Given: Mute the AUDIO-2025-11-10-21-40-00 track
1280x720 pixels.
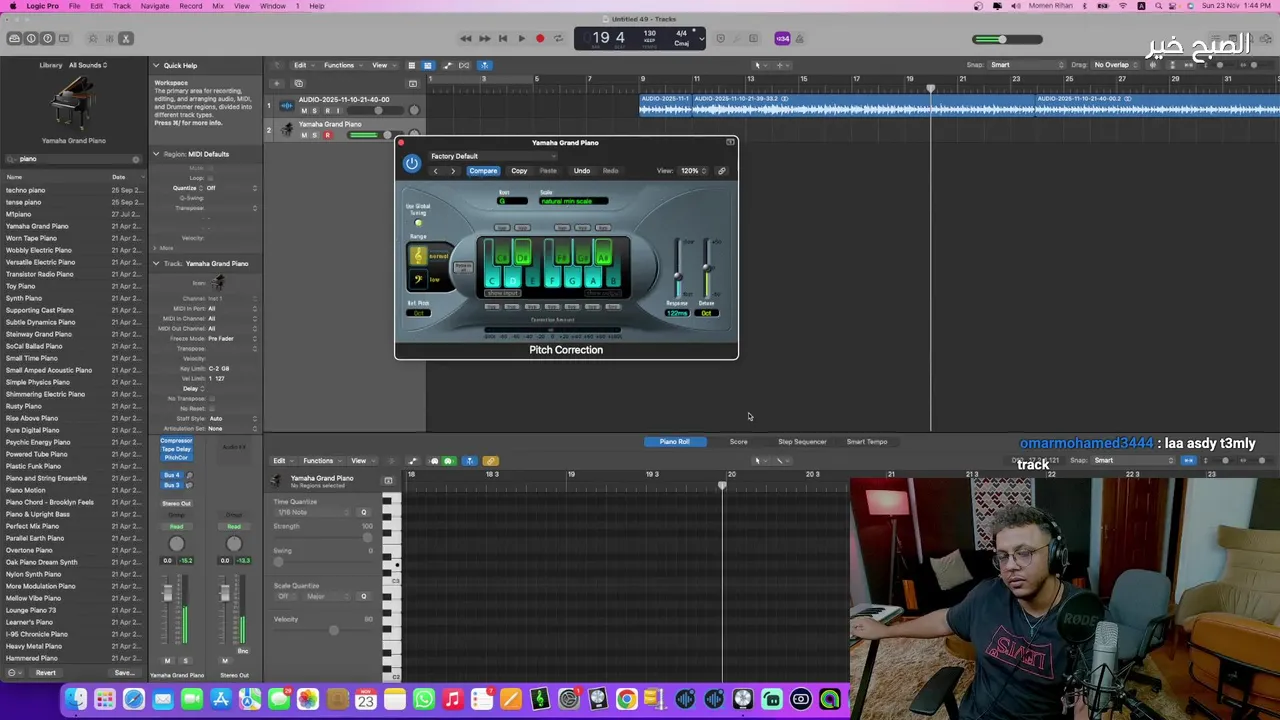Looking at the screenshot, I should pyautogui.click(x=304, y=111).
